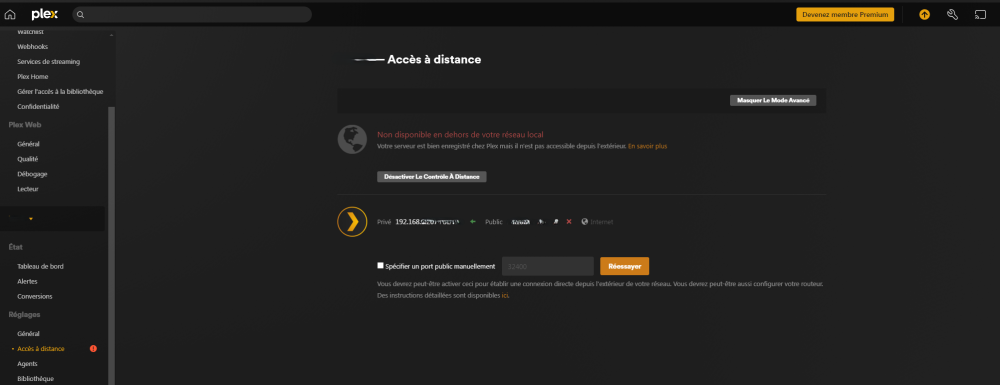1000x385 pixels.
Task: Go to Plex home via house icon
Action: (10, 15)
